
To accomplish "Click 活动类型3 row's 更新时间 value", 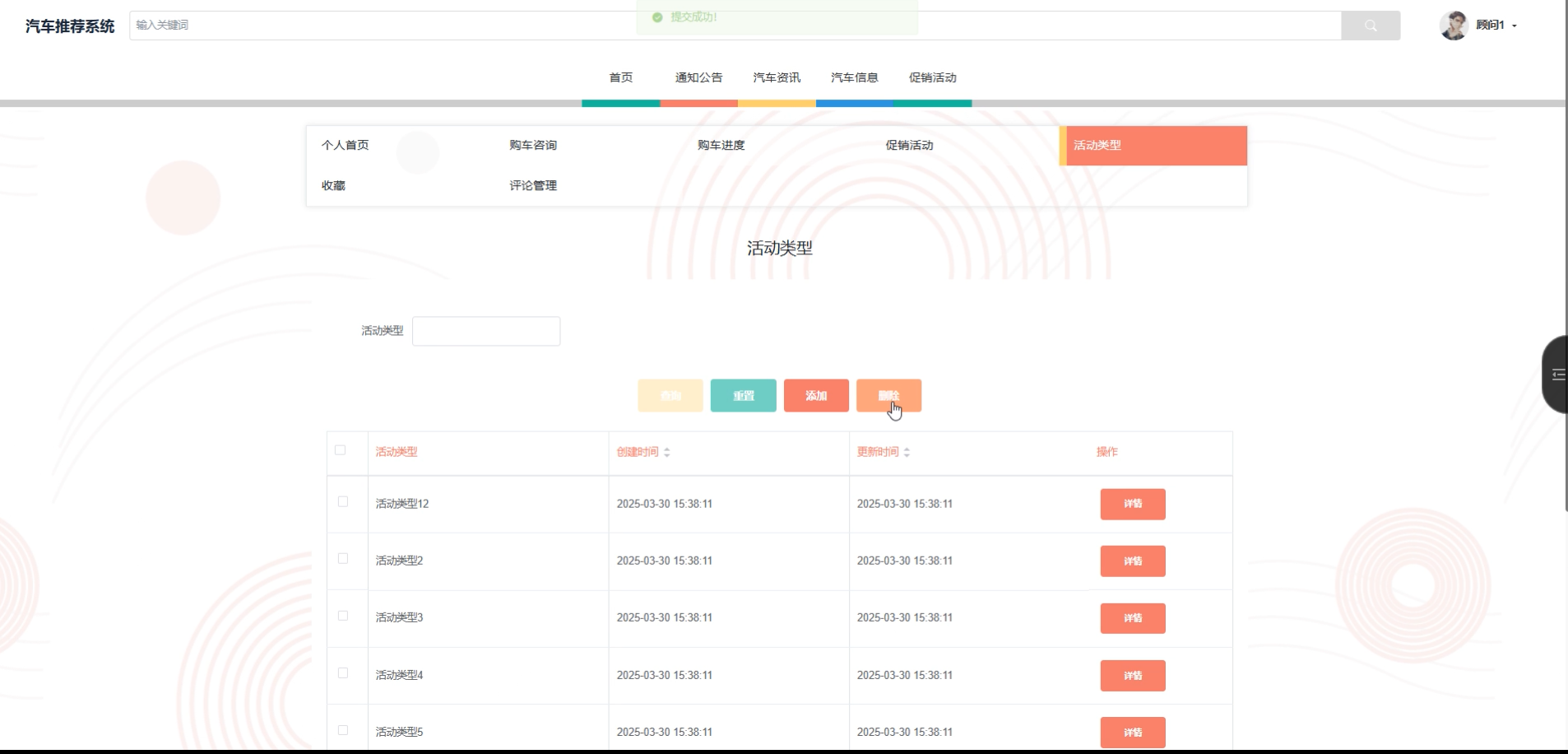I will pyautogui.click(x=905, y=617).
